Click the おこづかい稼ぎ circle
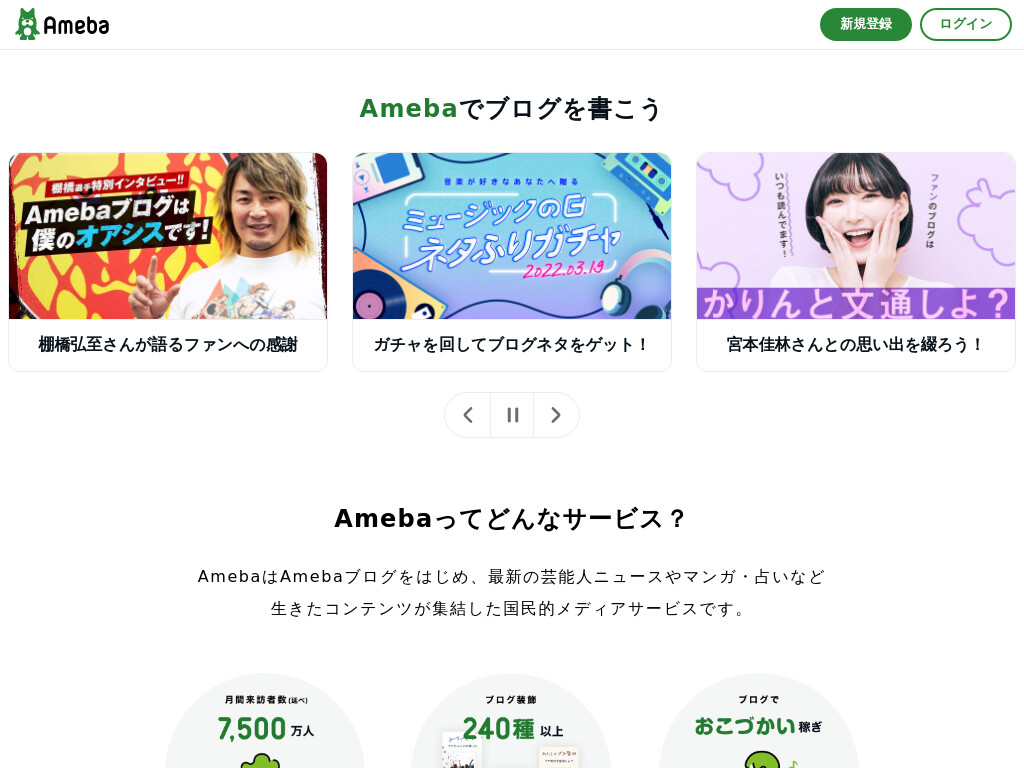The image size is (1024, 768). (758, 721)
